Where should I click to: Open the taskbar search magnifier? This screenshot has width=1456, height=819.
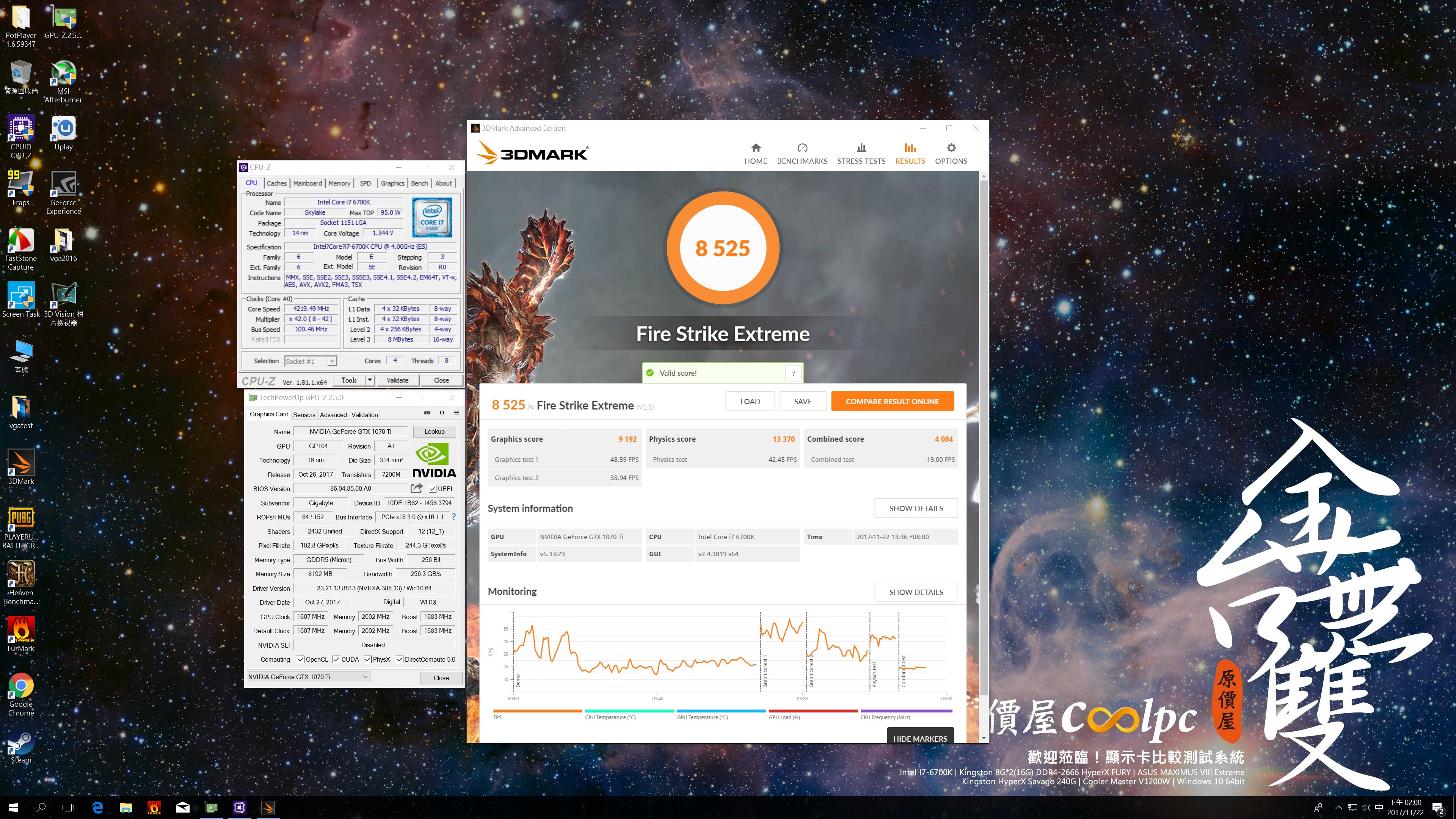click(41, 807)
